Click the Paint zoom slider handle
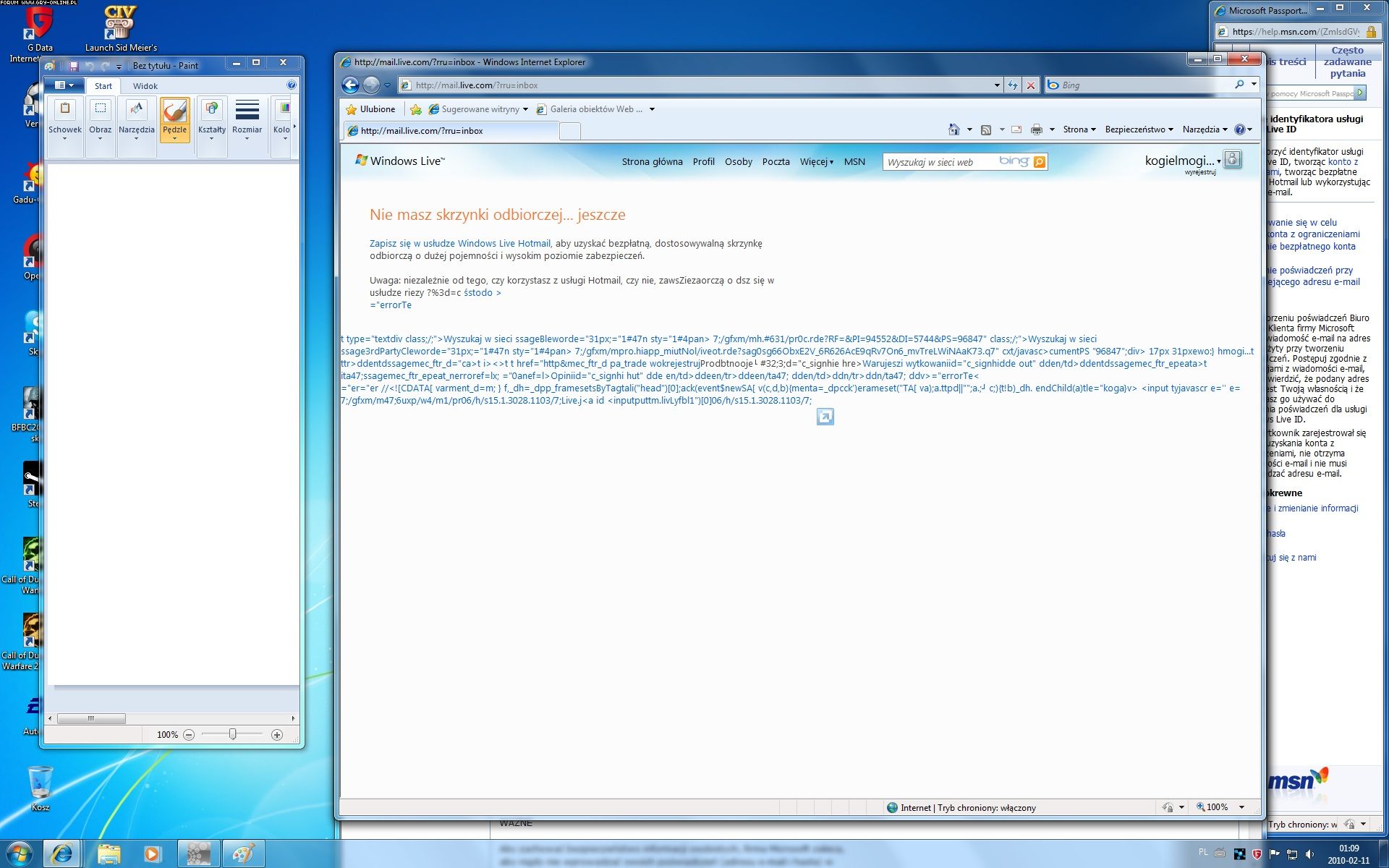The image size is (1389, 868). [232, 734]
